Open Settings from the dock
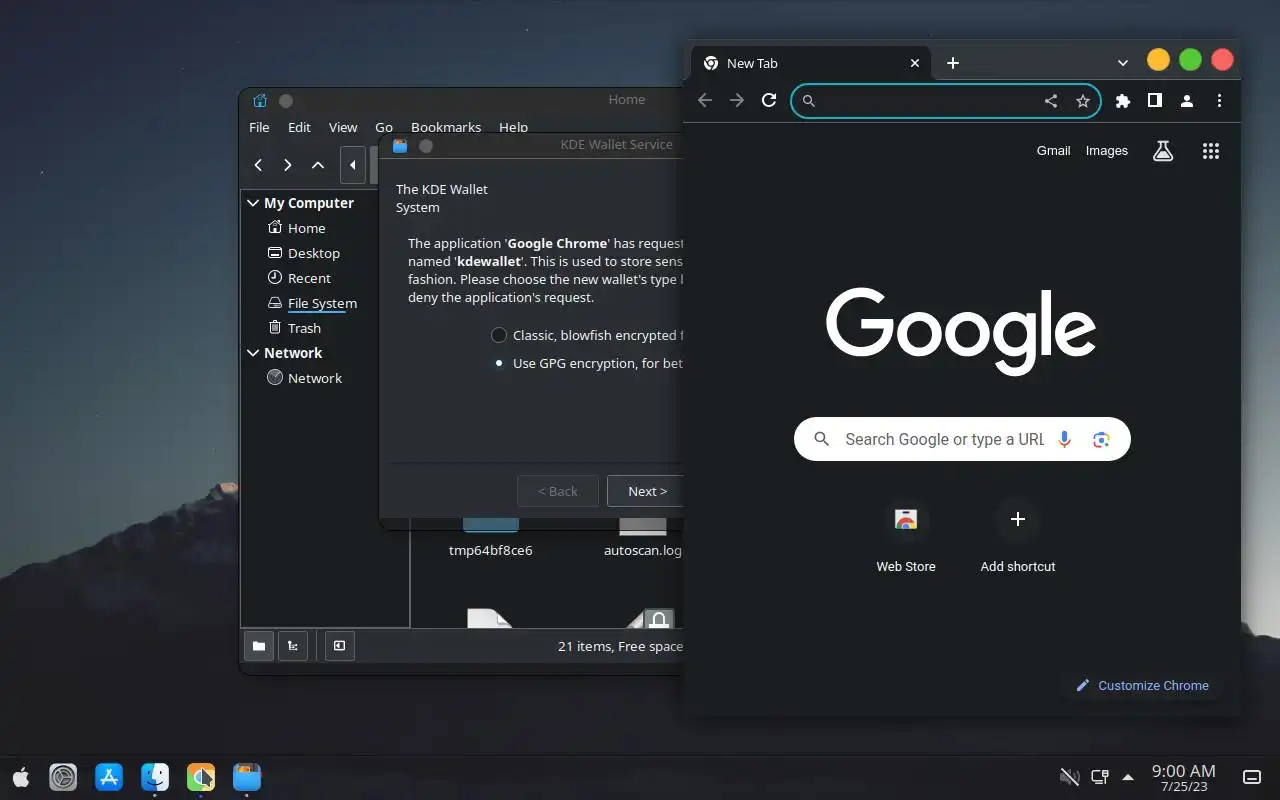1280x800 pixels. coord(63,777)
